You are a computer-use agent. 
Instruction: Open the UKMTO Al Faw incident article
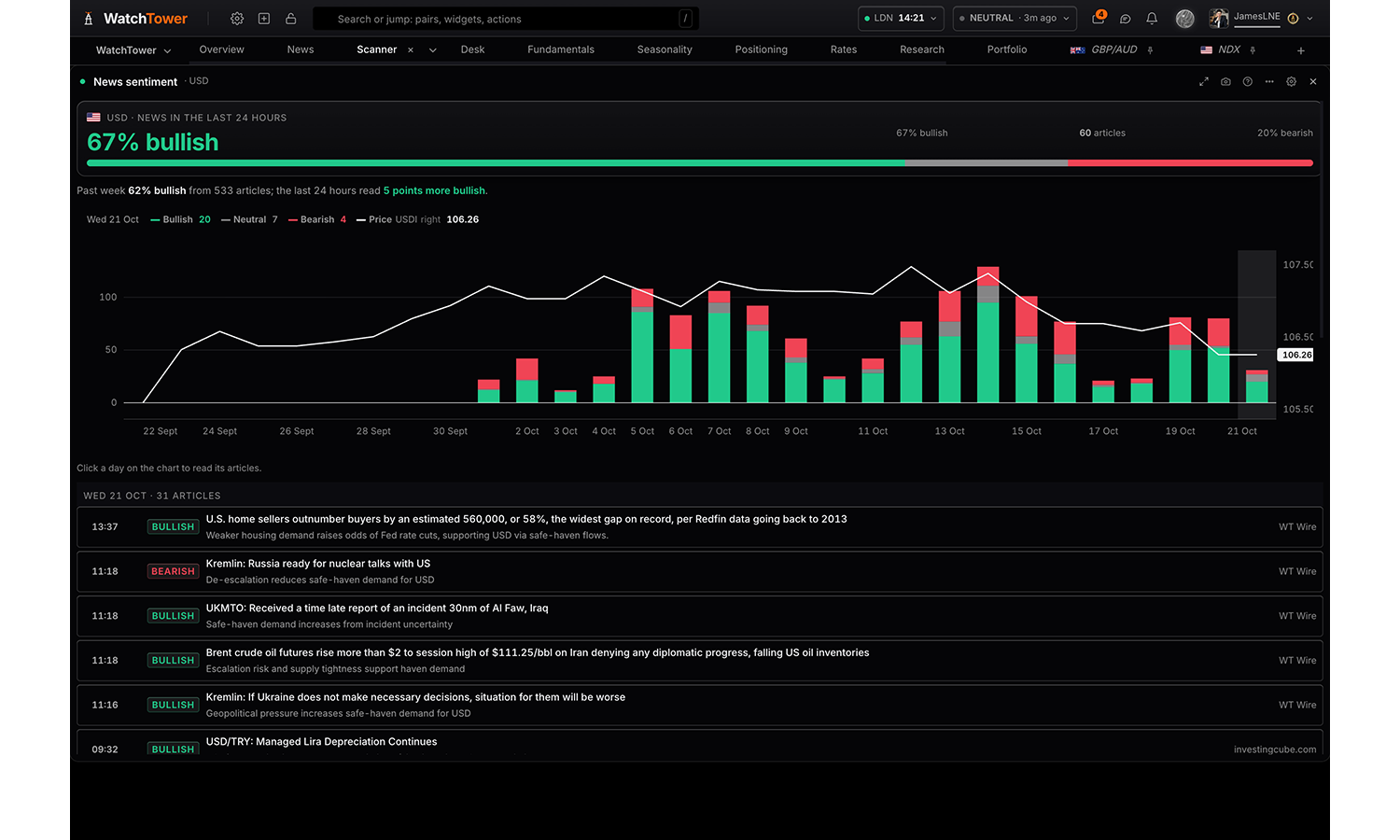tap(700, 616)
